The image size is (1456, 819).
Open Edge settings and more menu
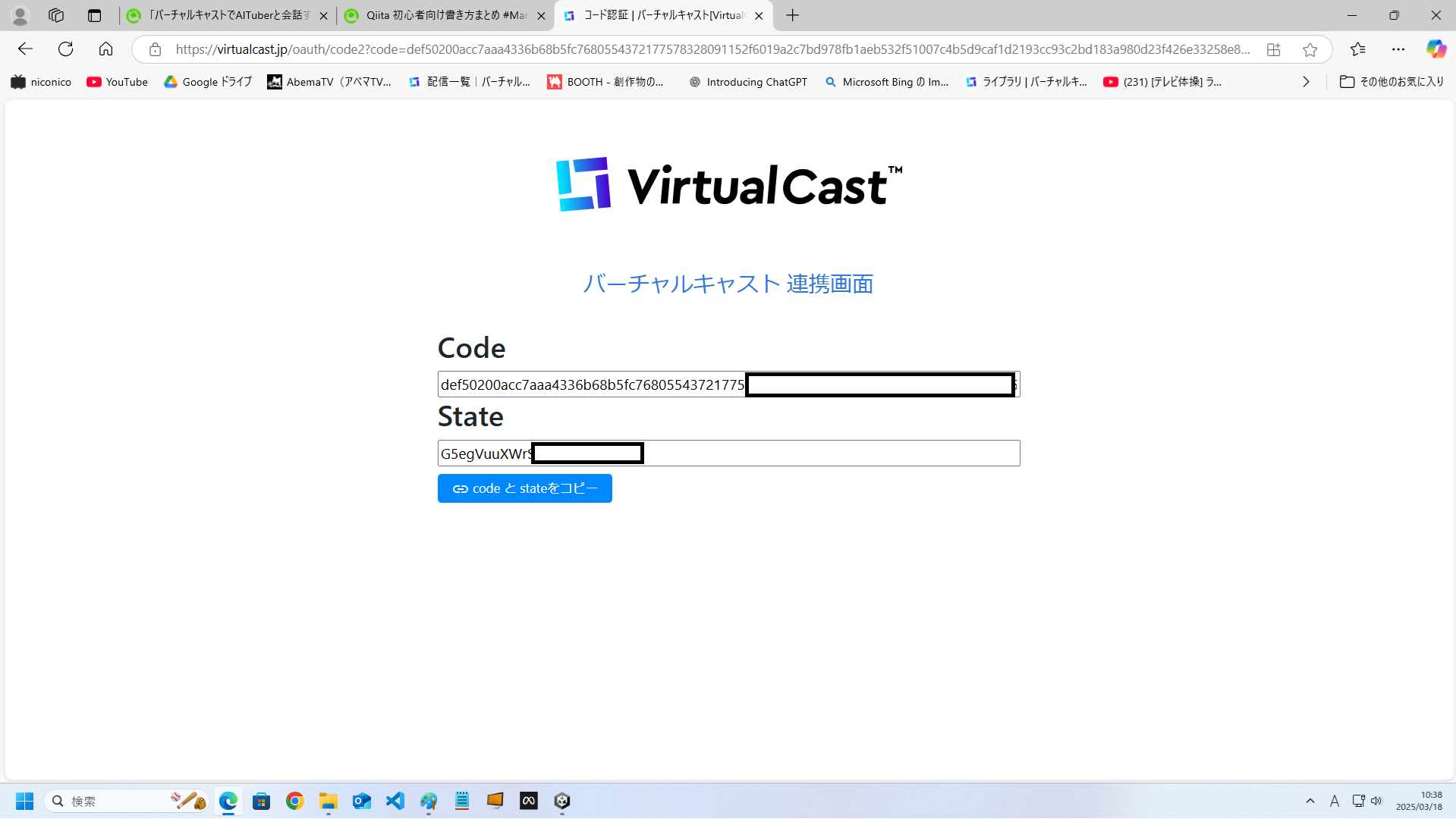(1398, 49)
